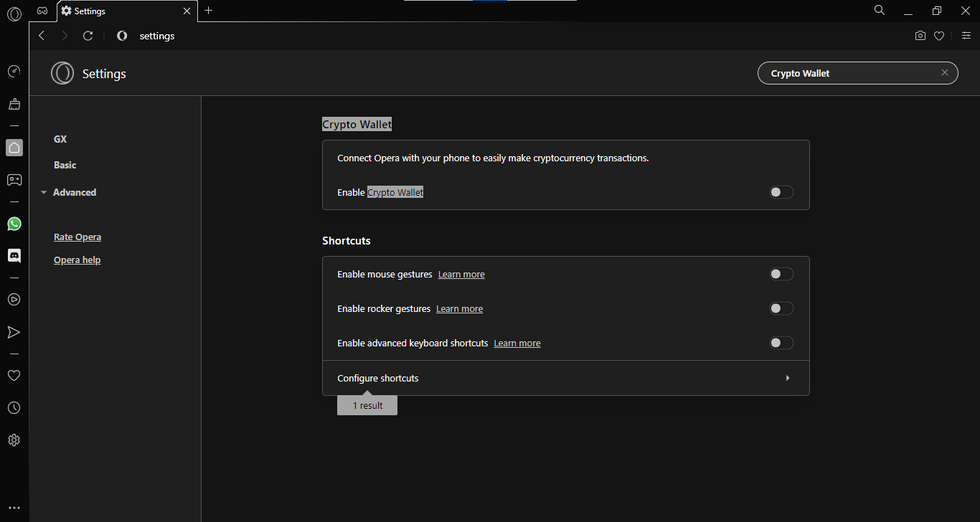Click the Configure shortcuts row text
This screenshot has height=522, width=980.
(x=378, y=378)
